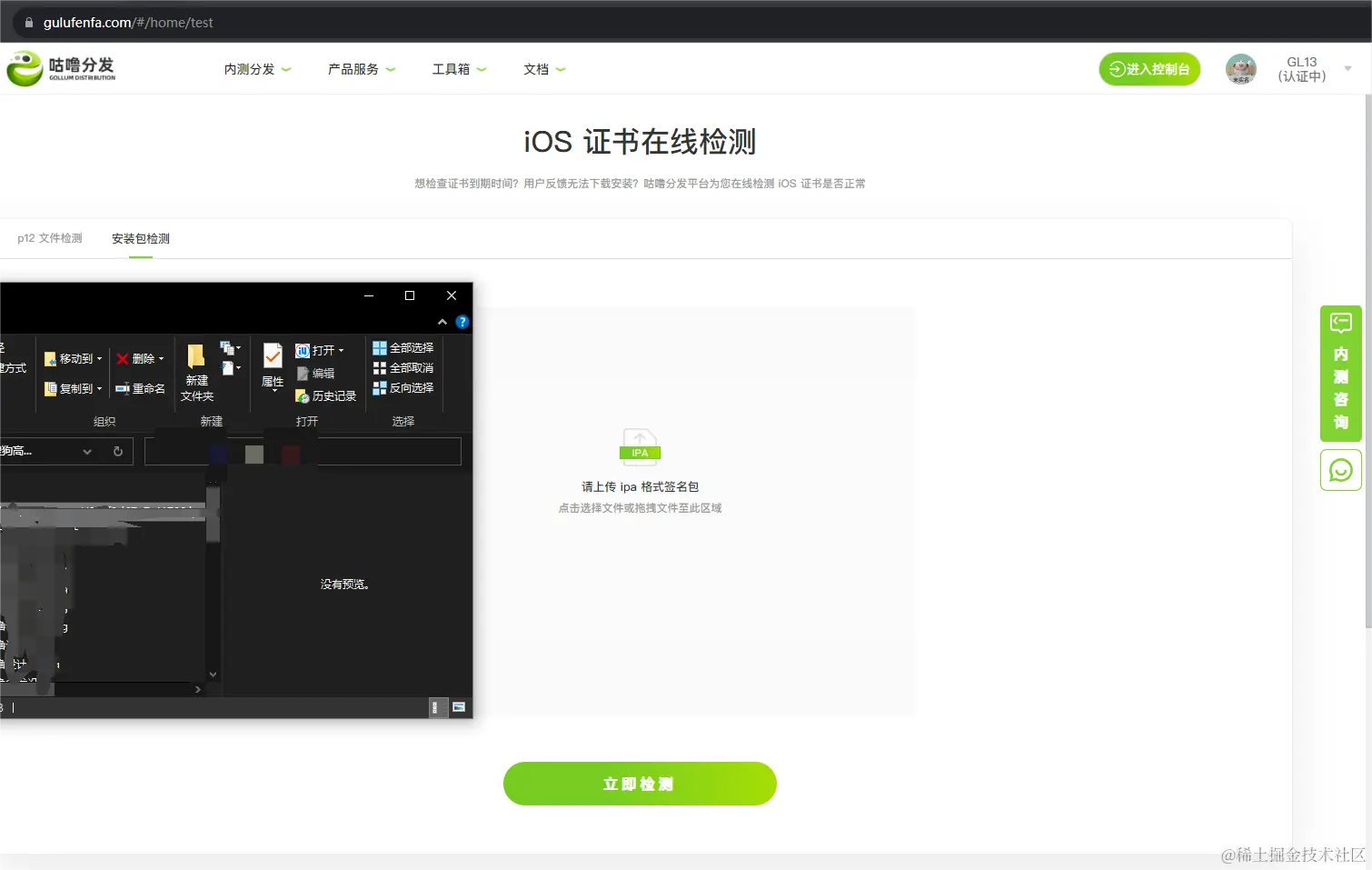This screenshot has height=870, width=1372.
Task: Click the 新建文件夹 (New Folder) icon
Action: [x=195, y=367]
